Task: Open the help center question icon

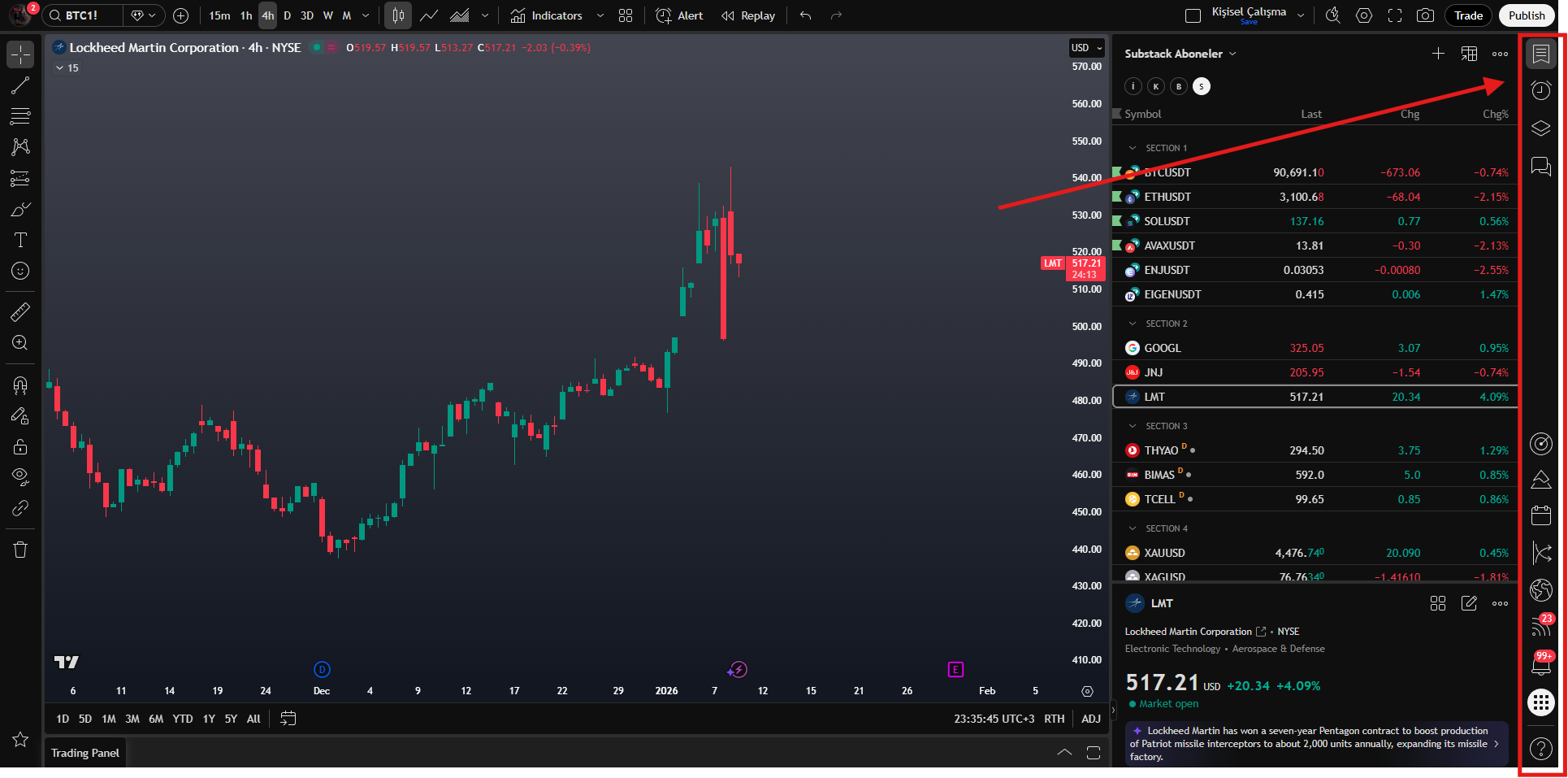Action: point(1540,748)
